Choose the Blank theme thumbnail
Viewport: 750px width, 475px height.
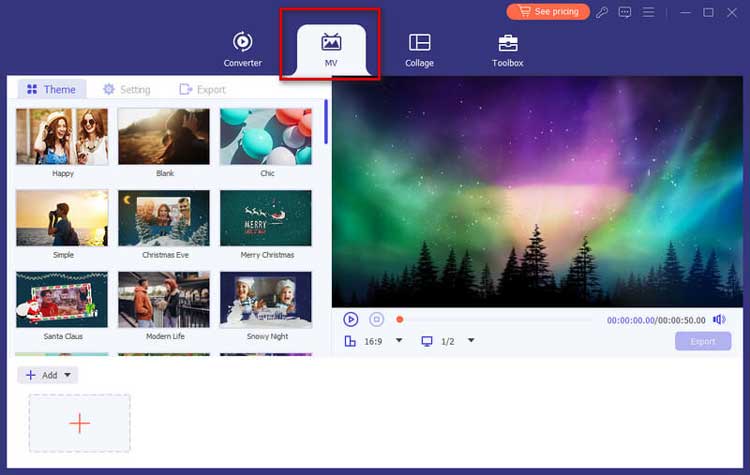point(164,136)
